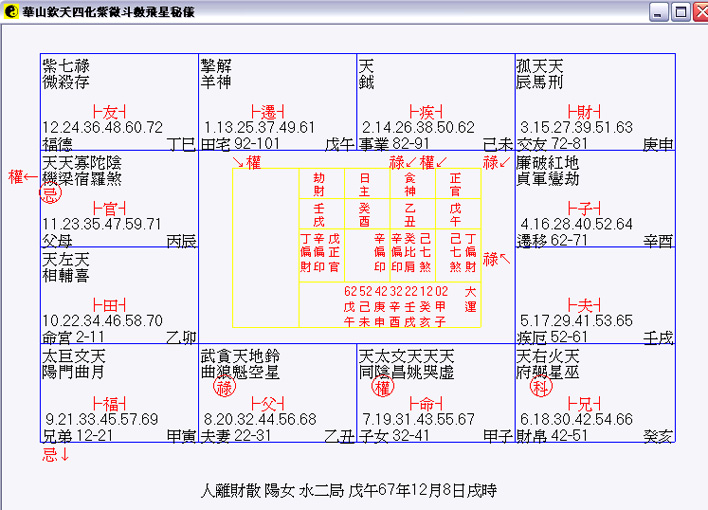708x510 pixels.
Task: Minimize the 紫微斗數 window
Action: [658, 12]
